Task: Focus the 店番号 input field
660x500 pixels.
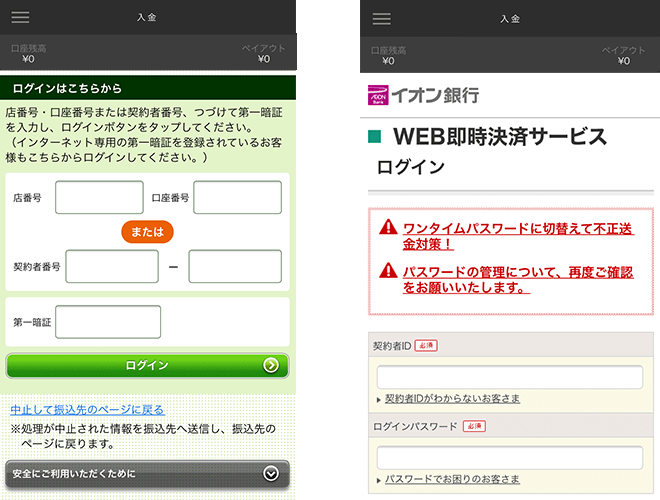Action: pos(99,197)
